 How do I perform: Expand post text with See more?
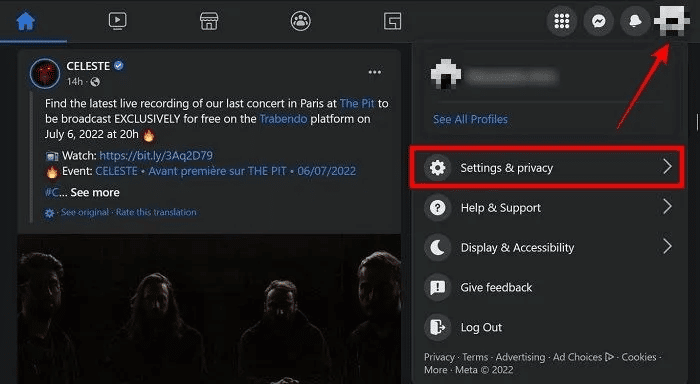click(95, 192)
